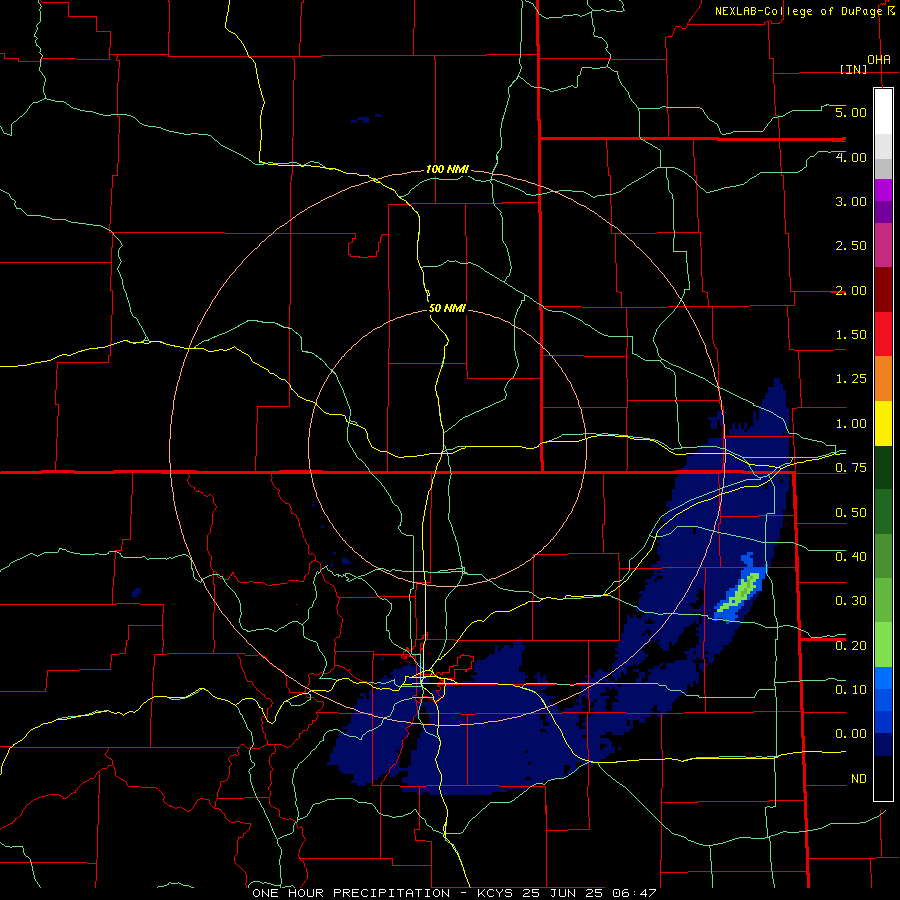The image size is (900, 900).
Task: Click the 0.40 legend value
Action: tap(851, 557)
